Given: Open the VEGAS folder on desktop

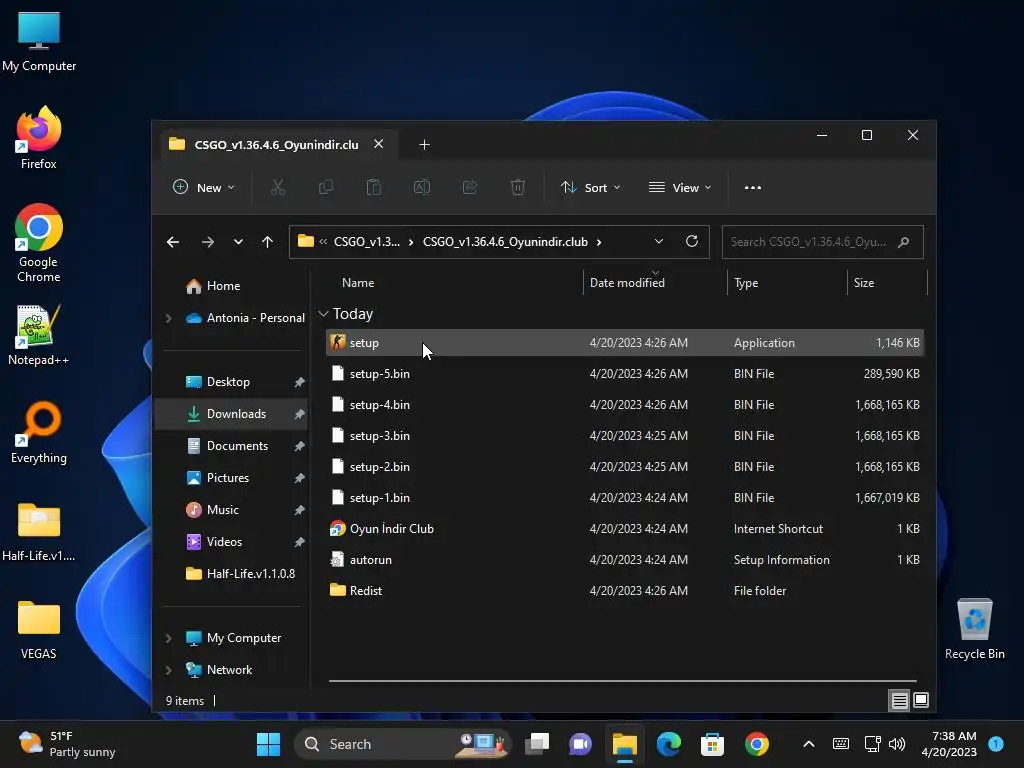Looking at the screenshot, I should (39, 630).
